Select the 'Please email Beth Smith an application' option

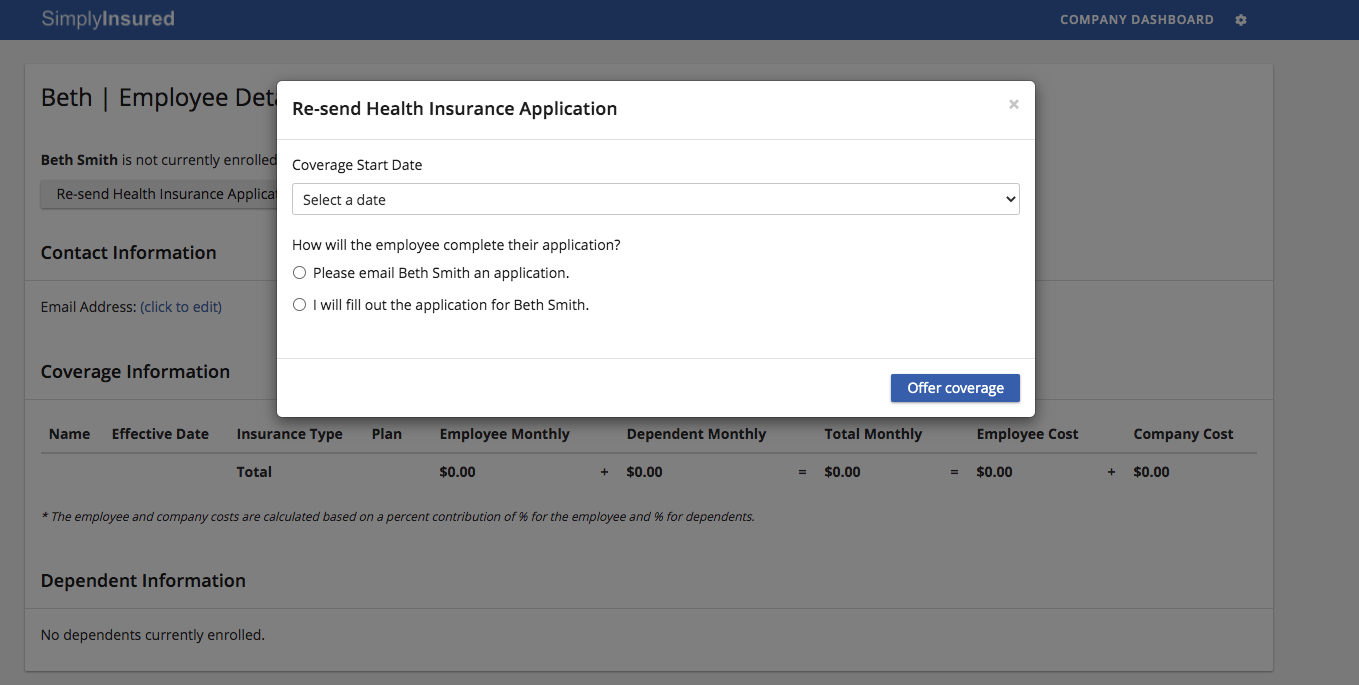pyautogui.click(x=299, y=272)
